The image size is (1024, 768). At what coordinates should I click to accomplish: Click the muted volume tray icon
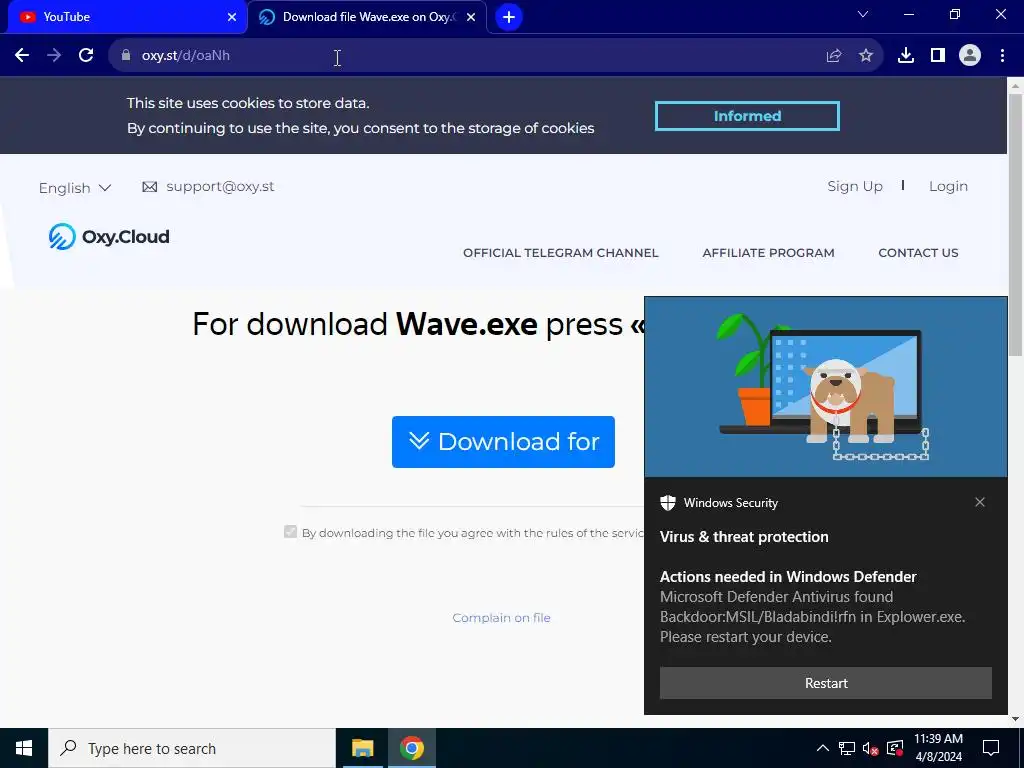871,748
